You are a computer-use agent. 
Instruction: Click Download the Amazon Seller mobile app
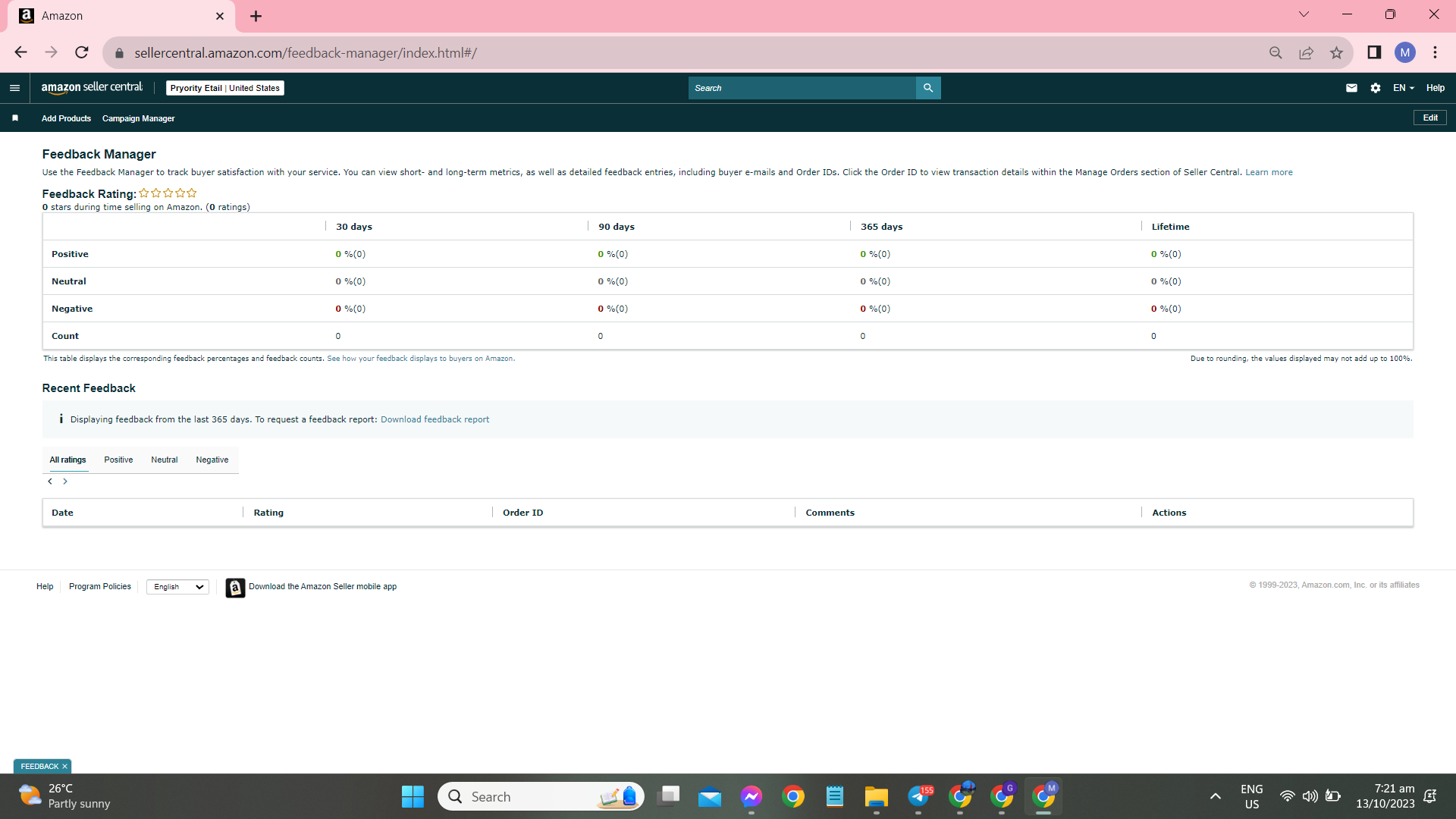click(x=323, y=587)
